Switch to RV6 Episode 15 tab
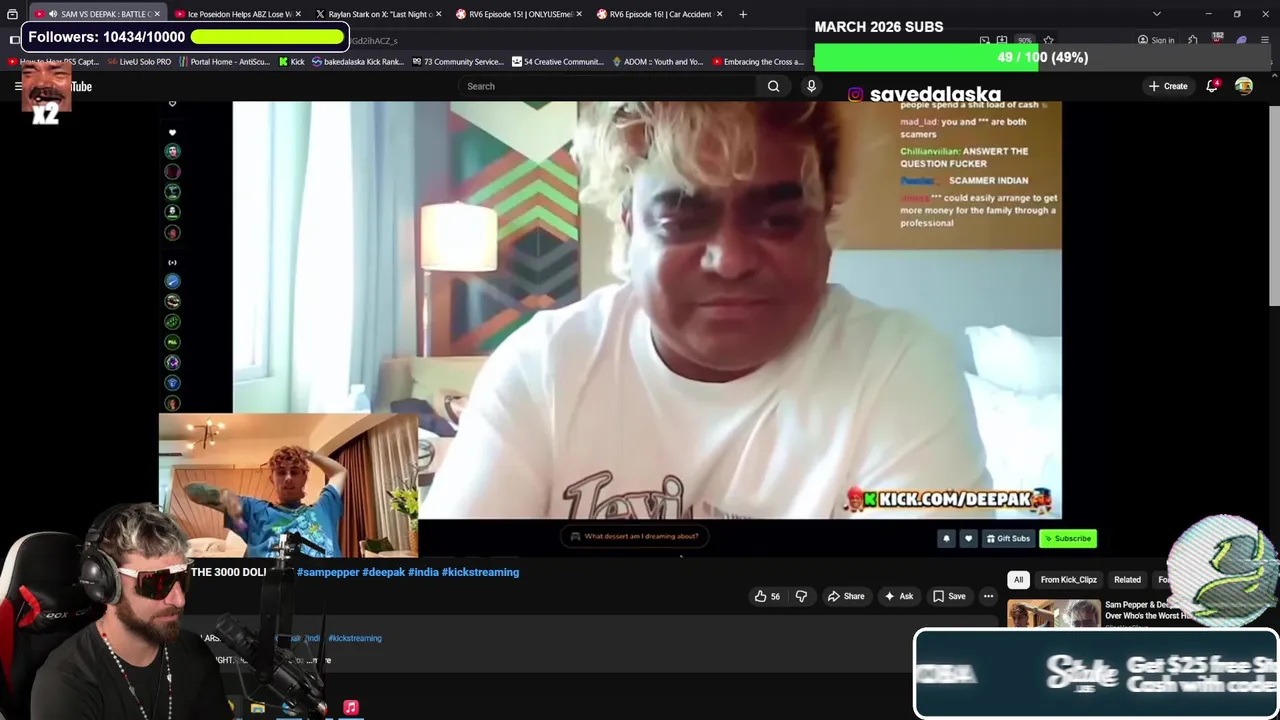The width and height of the screenshot is (1280, 720). pos(520,14)
